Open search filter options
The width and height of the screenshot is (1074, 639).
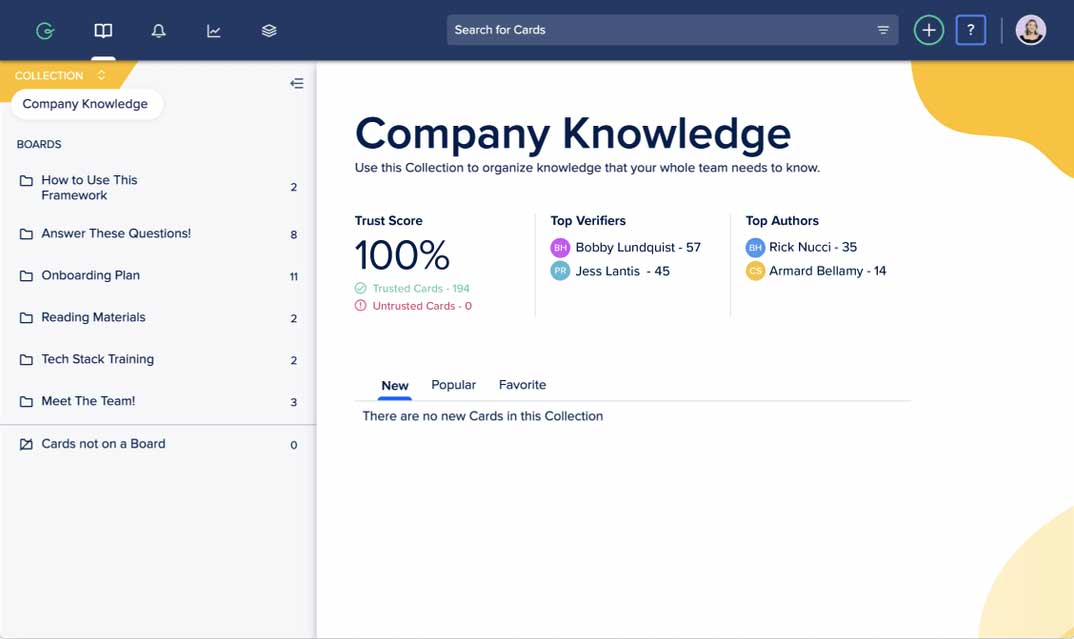(x=883, y=30)
